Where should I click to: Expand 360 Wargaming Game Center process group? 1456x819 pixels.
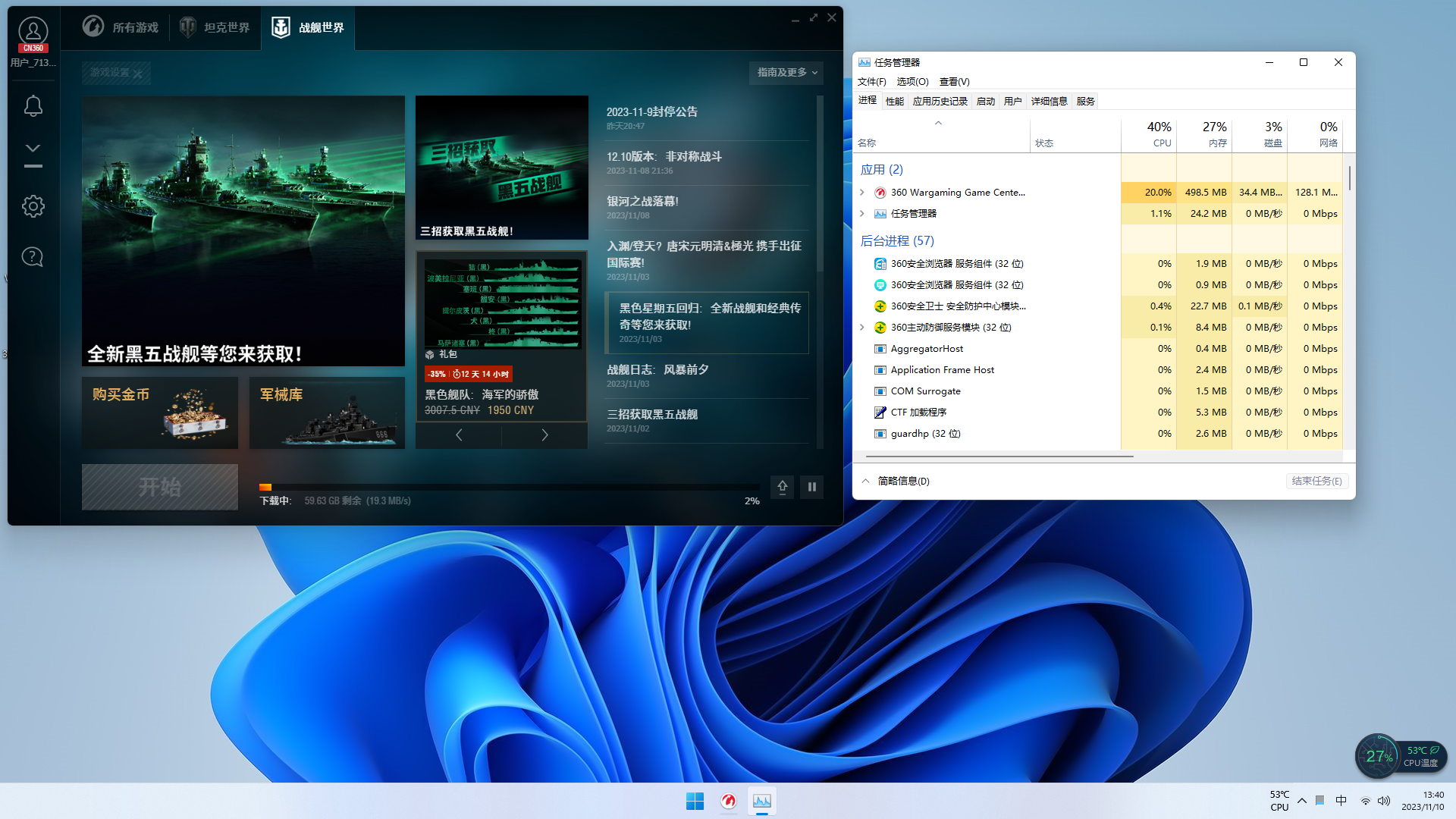[862, 193]
